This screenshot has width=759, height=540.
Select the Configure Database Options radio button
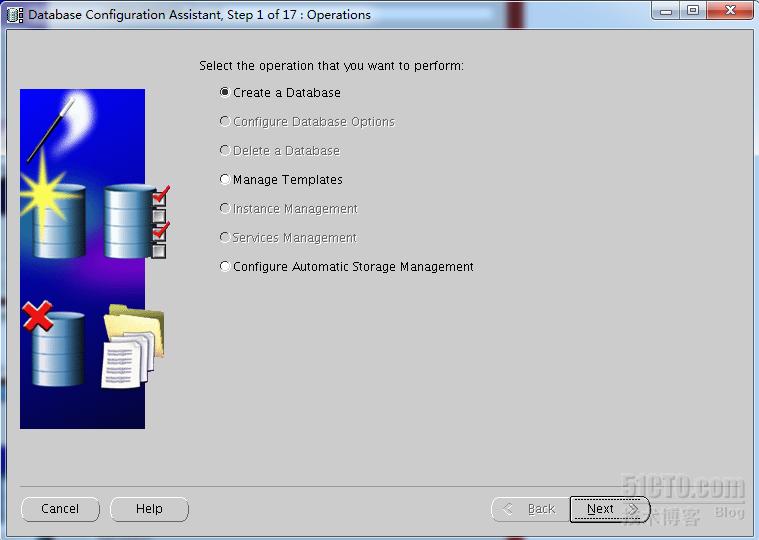pyautogui.click(x=225, y=121)
